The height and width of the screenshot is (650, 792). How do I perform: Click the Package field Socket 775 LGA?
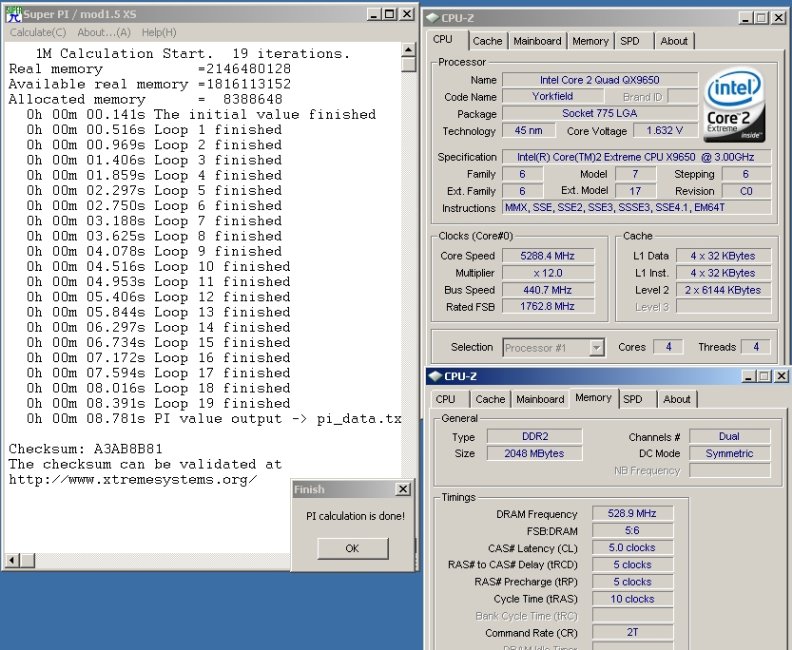[x=600, y=113]
